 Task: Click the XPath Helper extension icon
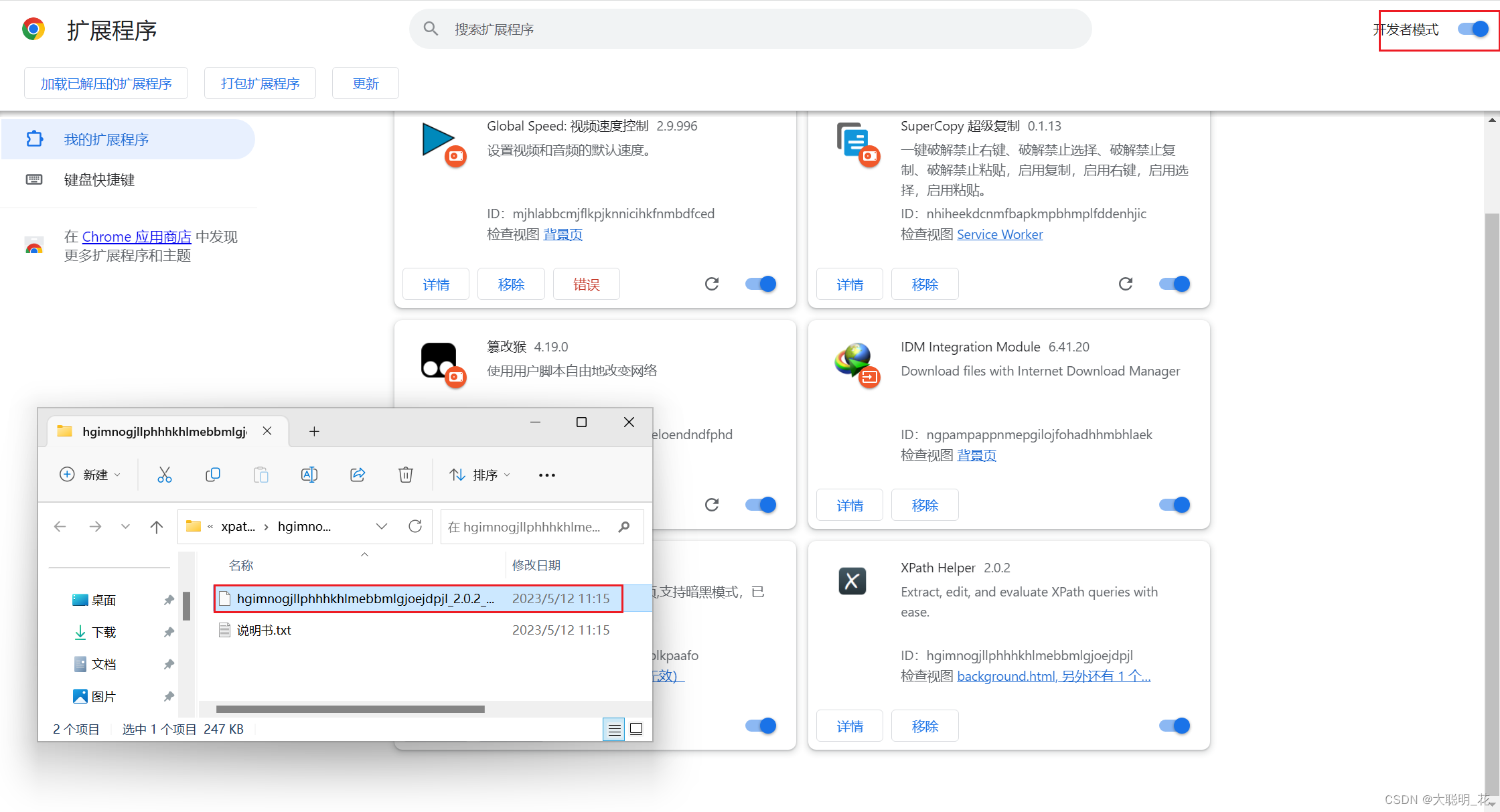[852, 581]
